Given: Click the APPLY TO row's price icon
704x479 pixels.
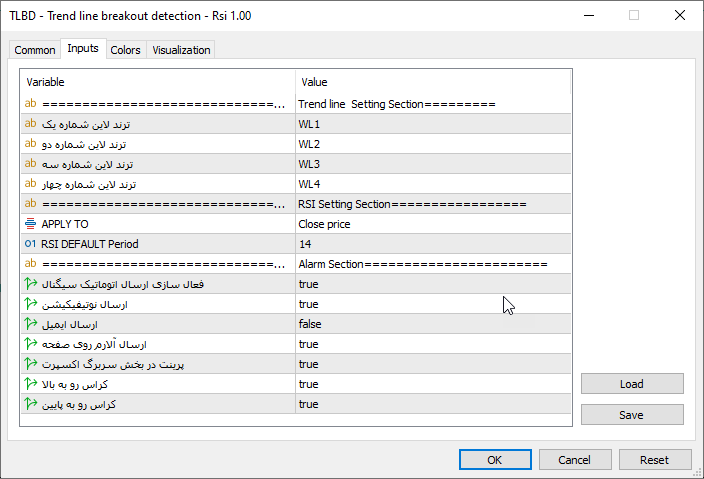Looking at the screenshot, I should tap(30, 224).
